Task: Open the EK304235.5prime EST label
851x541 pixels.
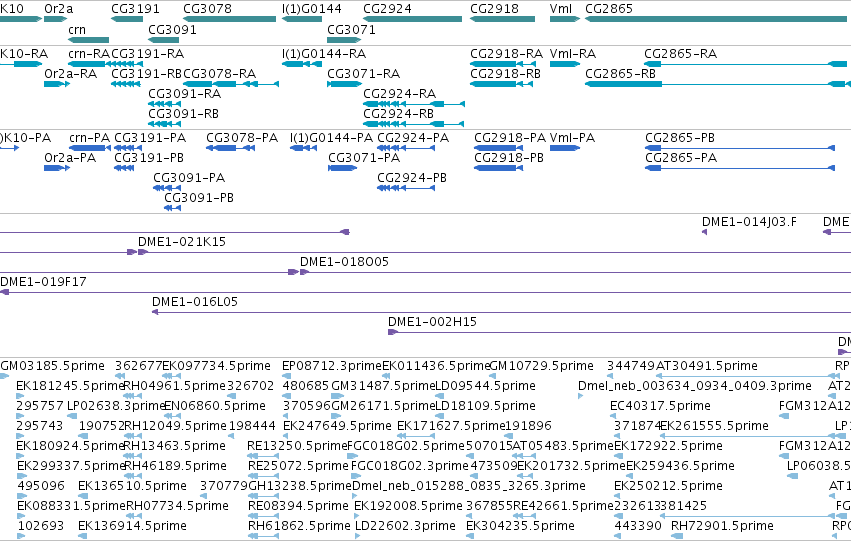Action: tap(520, 526)
